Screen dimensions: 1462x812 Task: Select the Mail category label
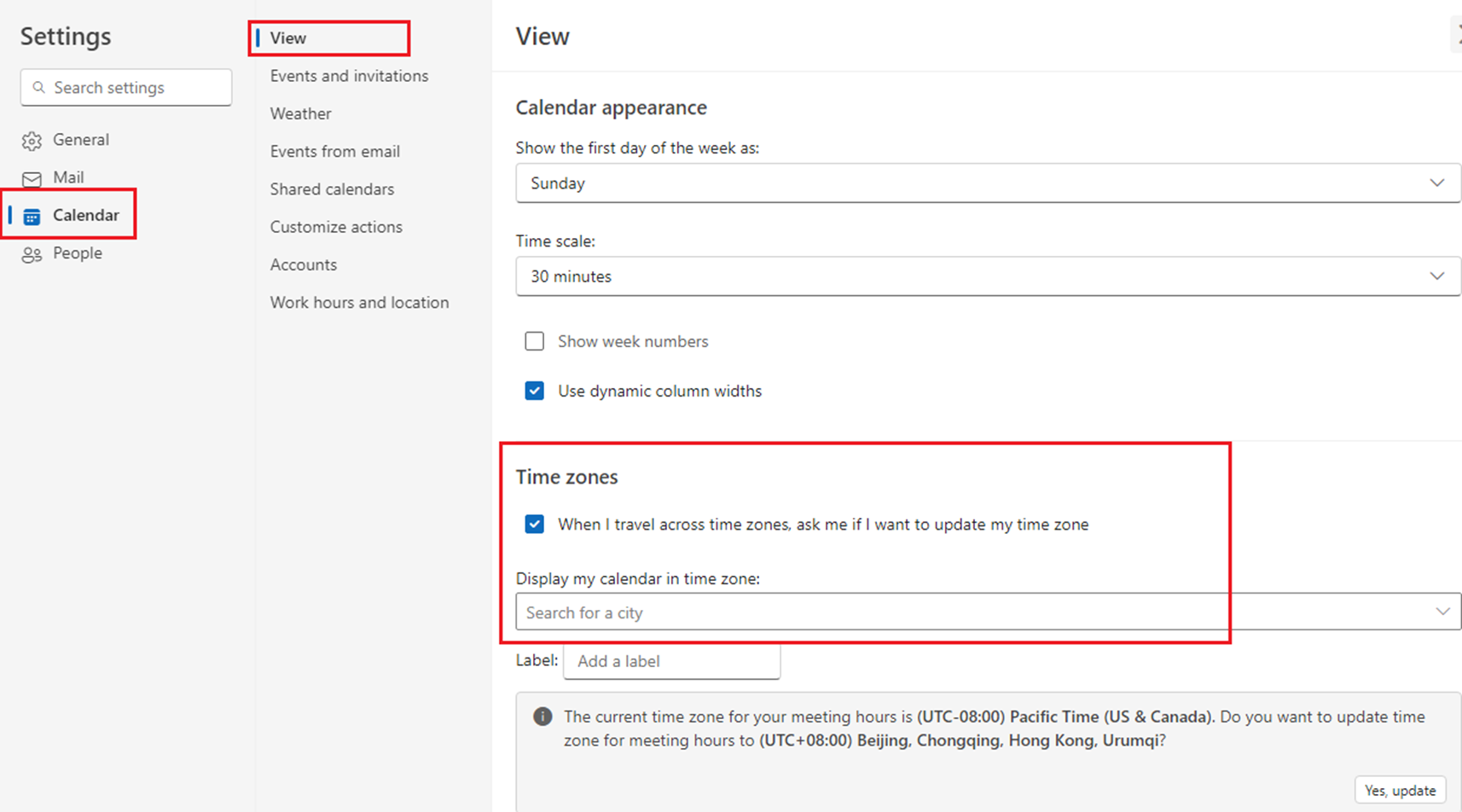tap(68, 177)
